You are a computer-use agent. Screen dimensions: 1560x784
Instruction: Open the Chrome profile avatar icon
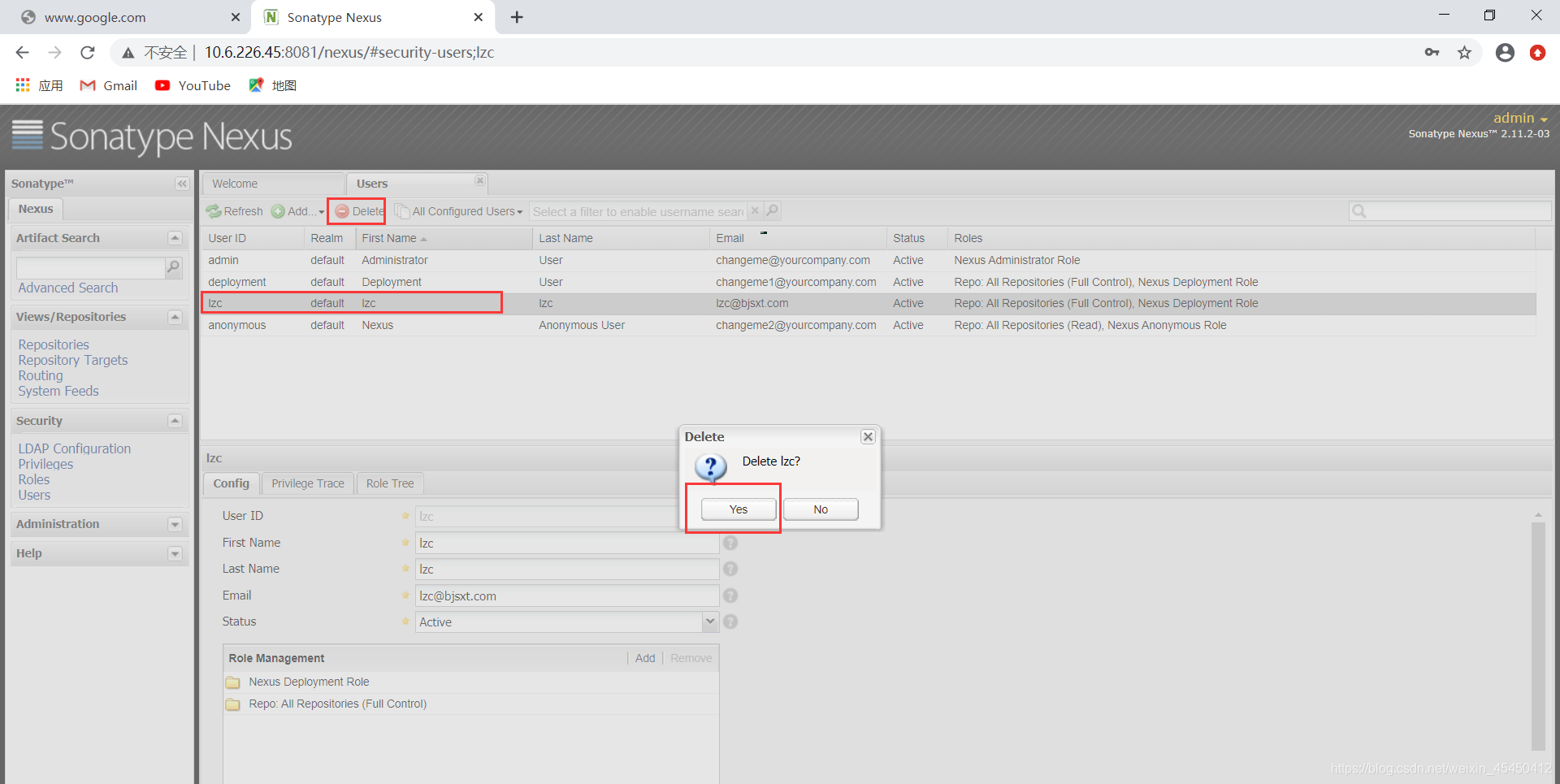click(x=1505, y=53)
